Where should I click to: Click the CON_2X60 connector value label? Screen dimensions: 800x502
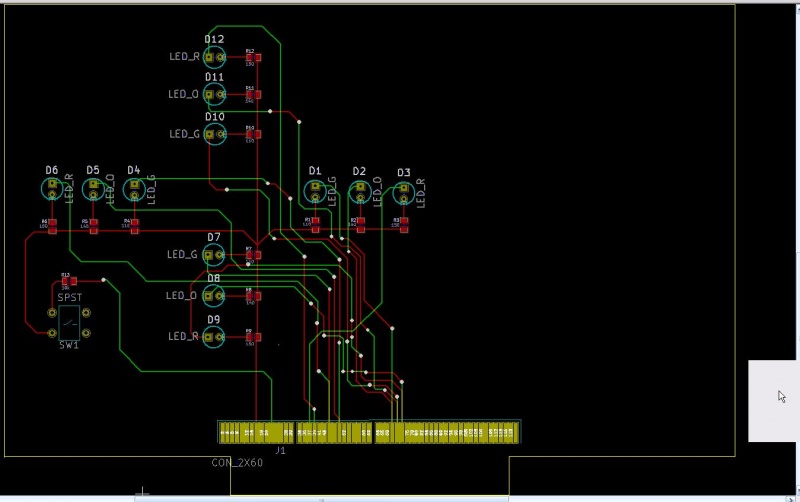(x=237, y=463)
